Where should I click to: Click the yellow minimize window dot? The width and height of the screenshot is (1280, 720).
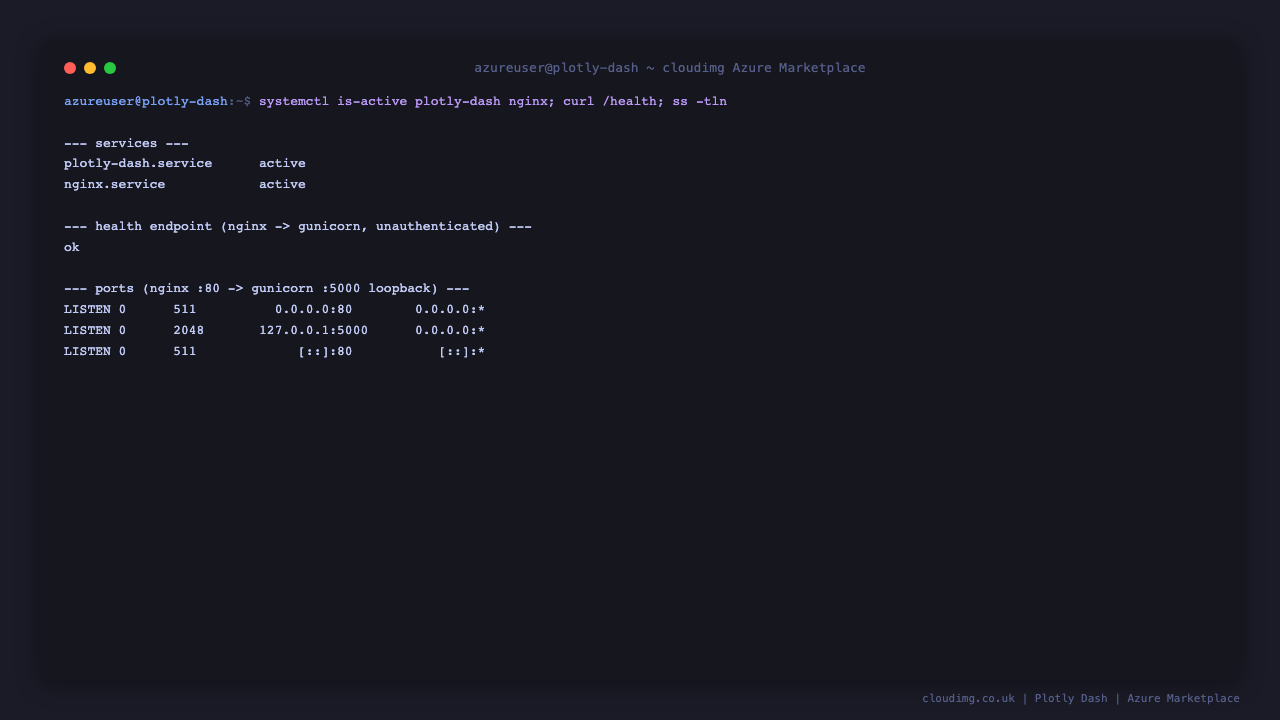pos(90,68)
